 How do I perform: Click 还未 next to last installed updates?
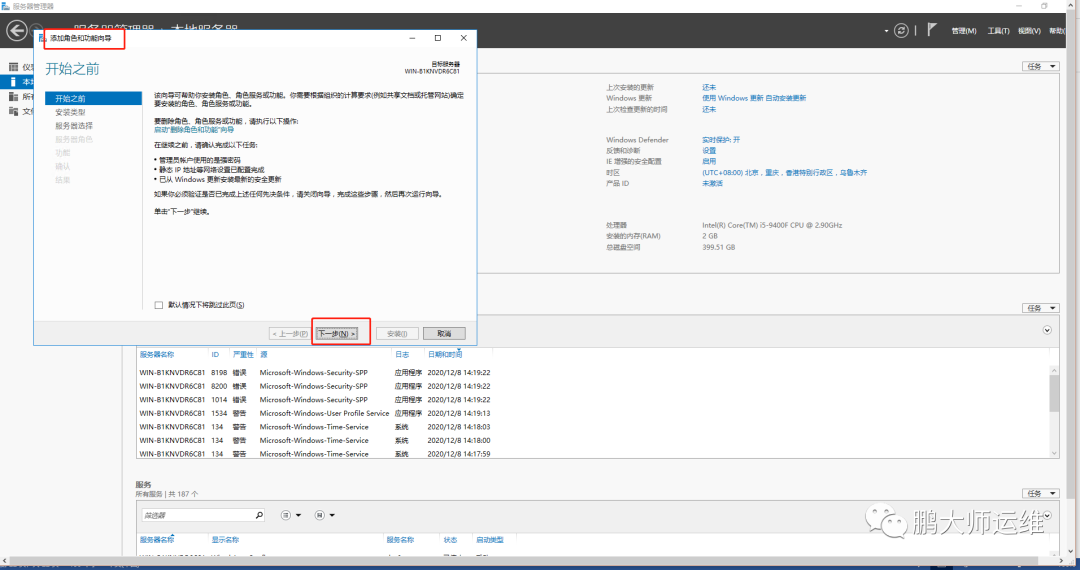tap(709, 87)
